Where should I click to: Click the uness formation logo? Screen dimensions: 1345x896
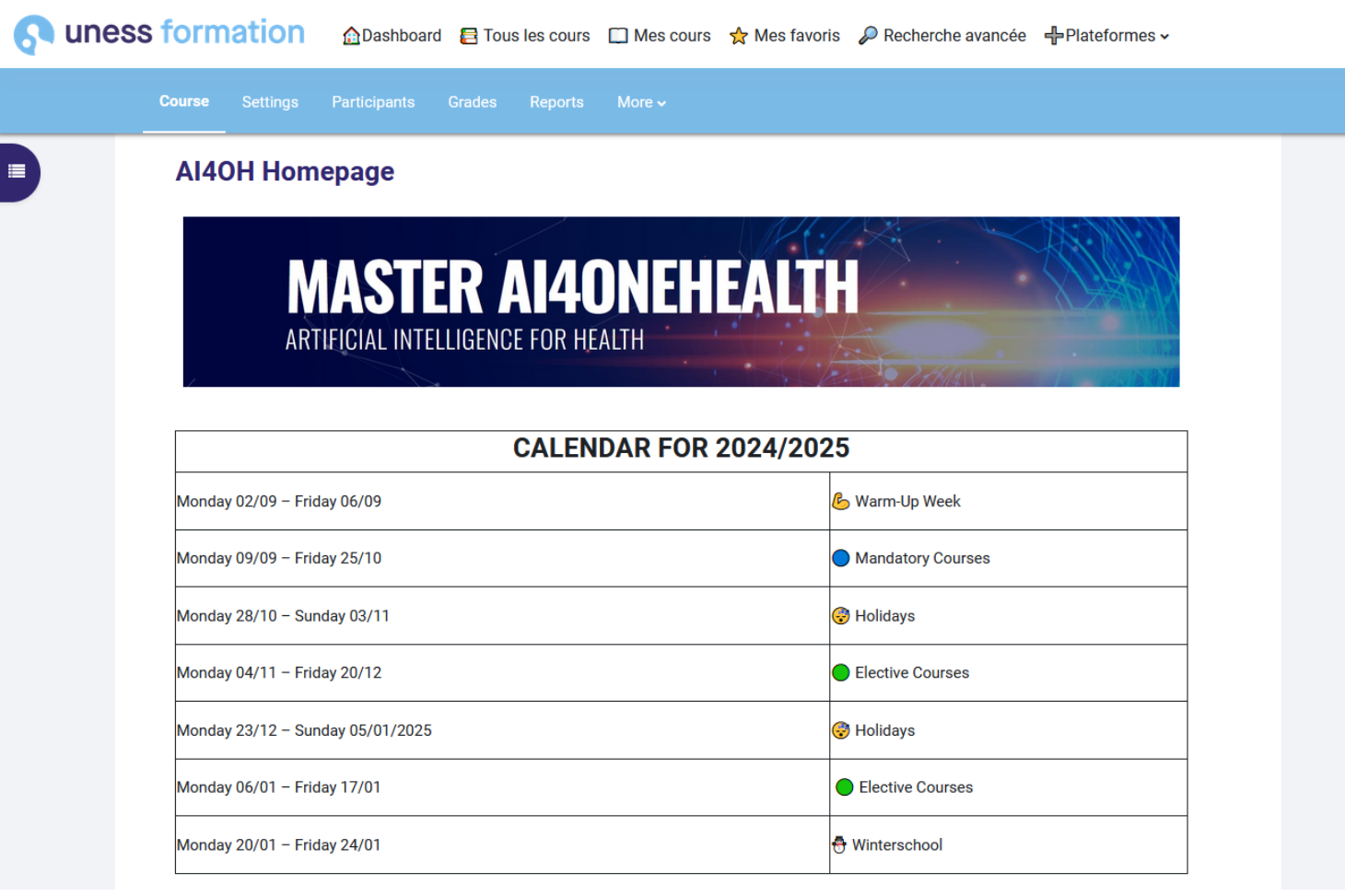tap(159, 34)
